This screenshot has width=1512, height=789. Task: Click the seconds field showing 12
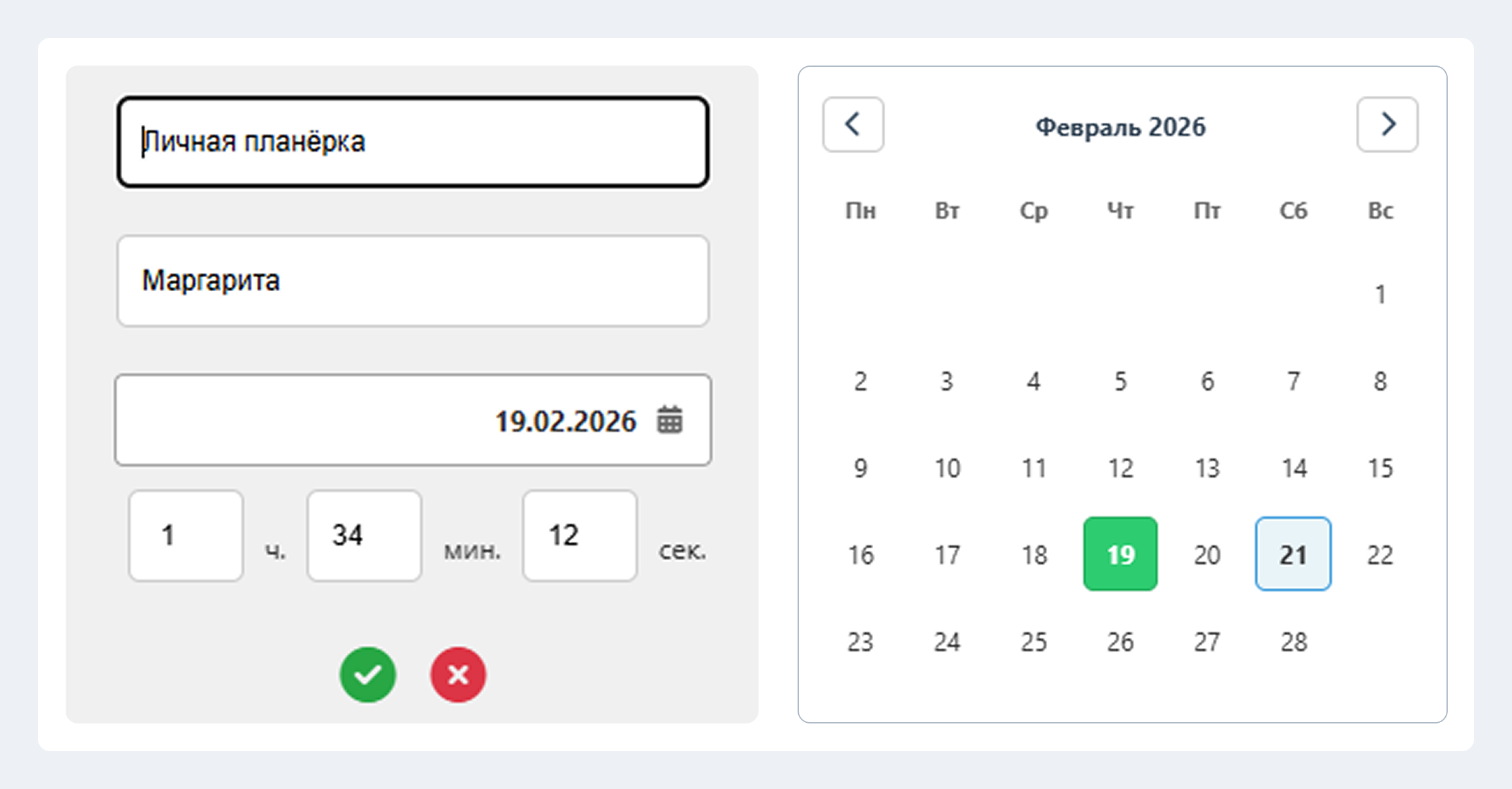point(580,536)
